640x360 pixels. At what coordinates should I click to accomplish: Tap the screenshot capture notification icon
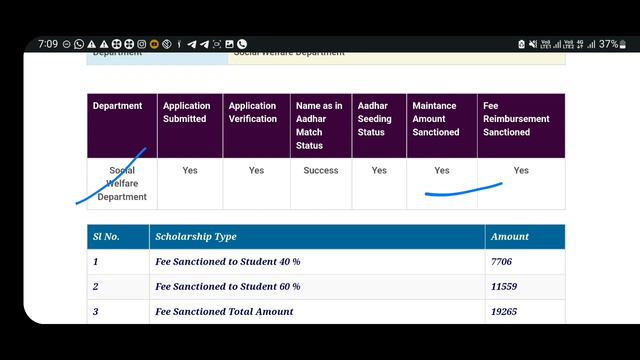coord(217,44)
